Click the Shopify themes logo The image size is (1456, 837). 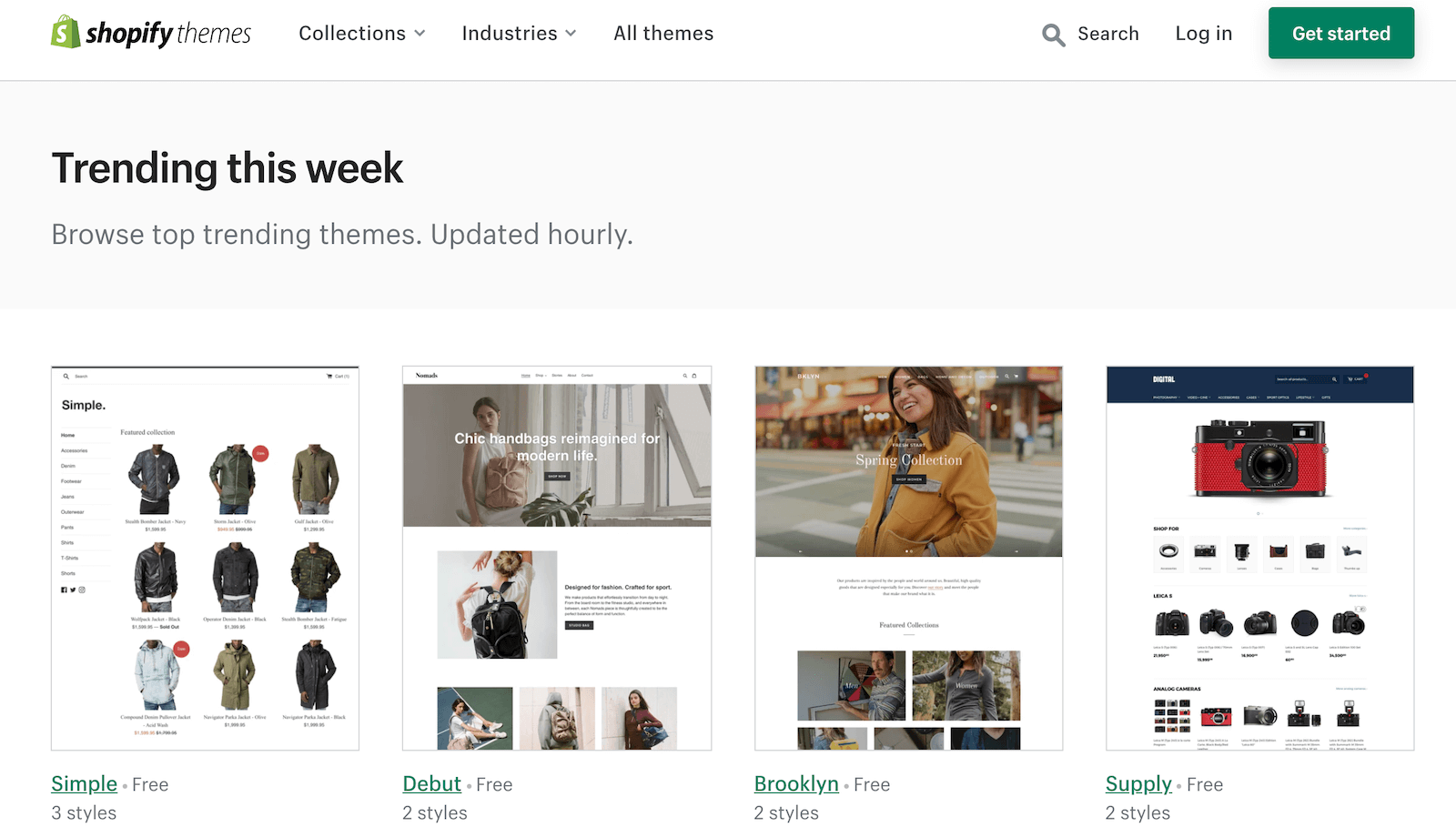point(150,34)
